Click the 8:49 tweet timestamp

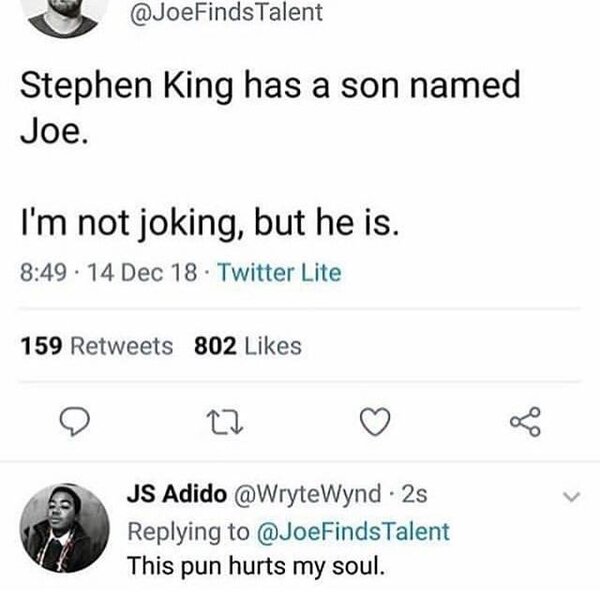click(42, 272)
